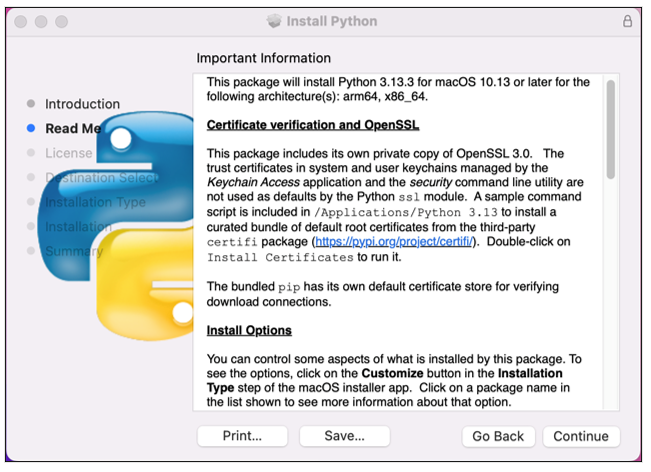
Task: Select the Summary step in sidebar
Action: [x=74, y=251]
